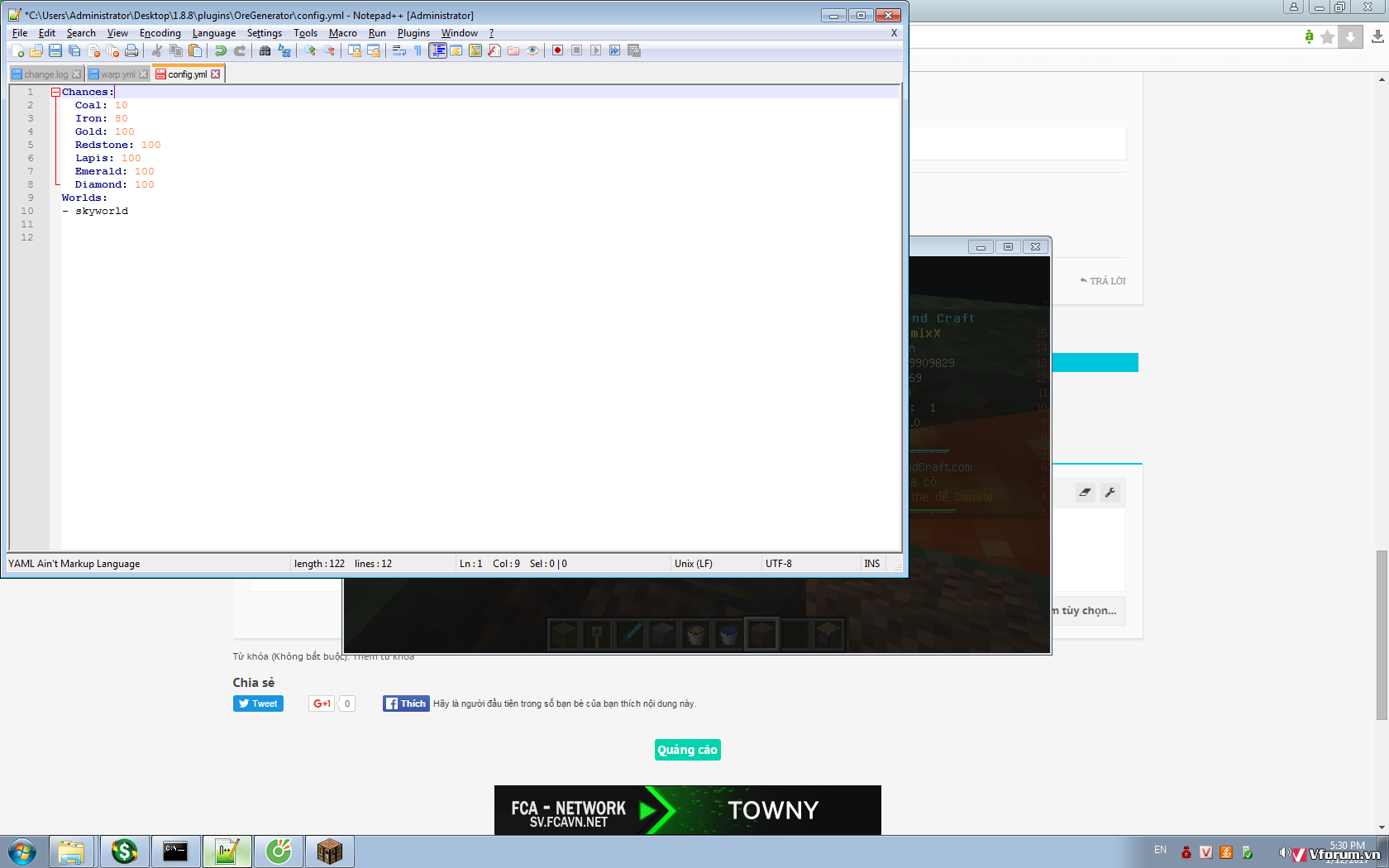Click the Close document toolbar icon
This screenshot has height=868, width=1389.
(x=93, y=50)
